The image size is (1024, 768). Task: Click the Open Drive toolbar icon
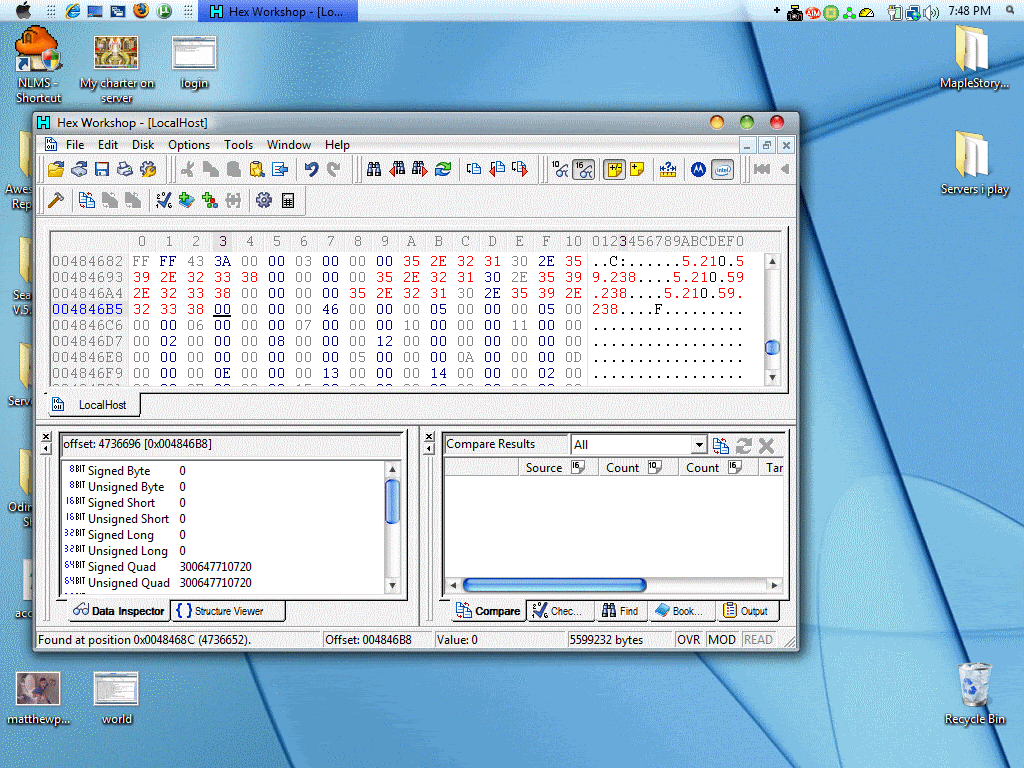pyautogui.click(x=80, y=170)
